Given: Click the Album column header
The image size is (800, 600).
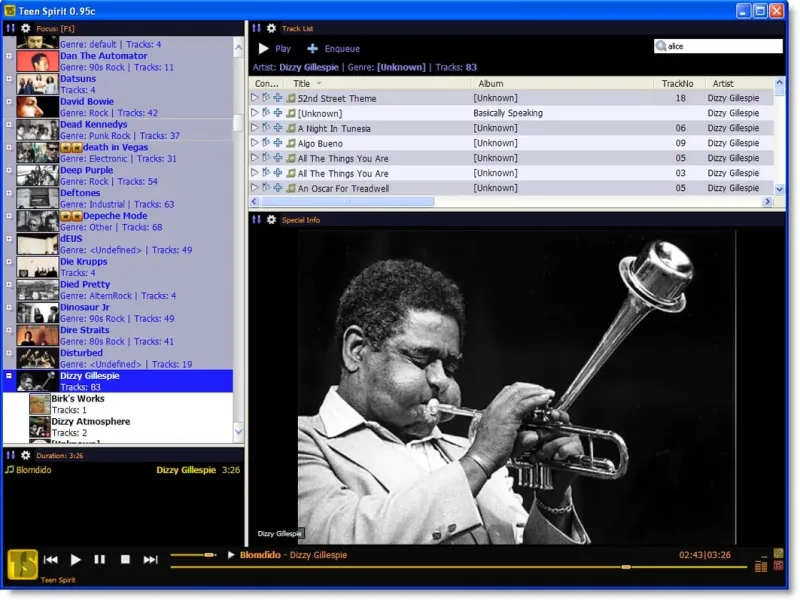Looking at the screenshot, I should (x=490, y=84).
